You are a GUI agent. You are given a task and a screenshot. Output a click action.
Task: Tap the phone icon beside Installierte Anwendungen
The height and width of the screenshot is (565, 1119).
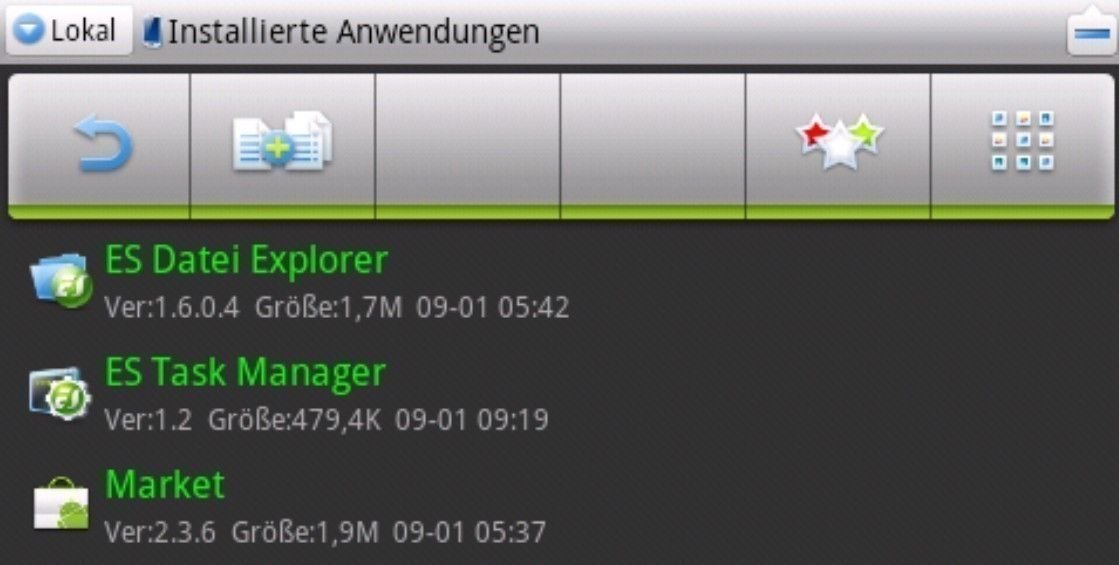pos(152,32)
